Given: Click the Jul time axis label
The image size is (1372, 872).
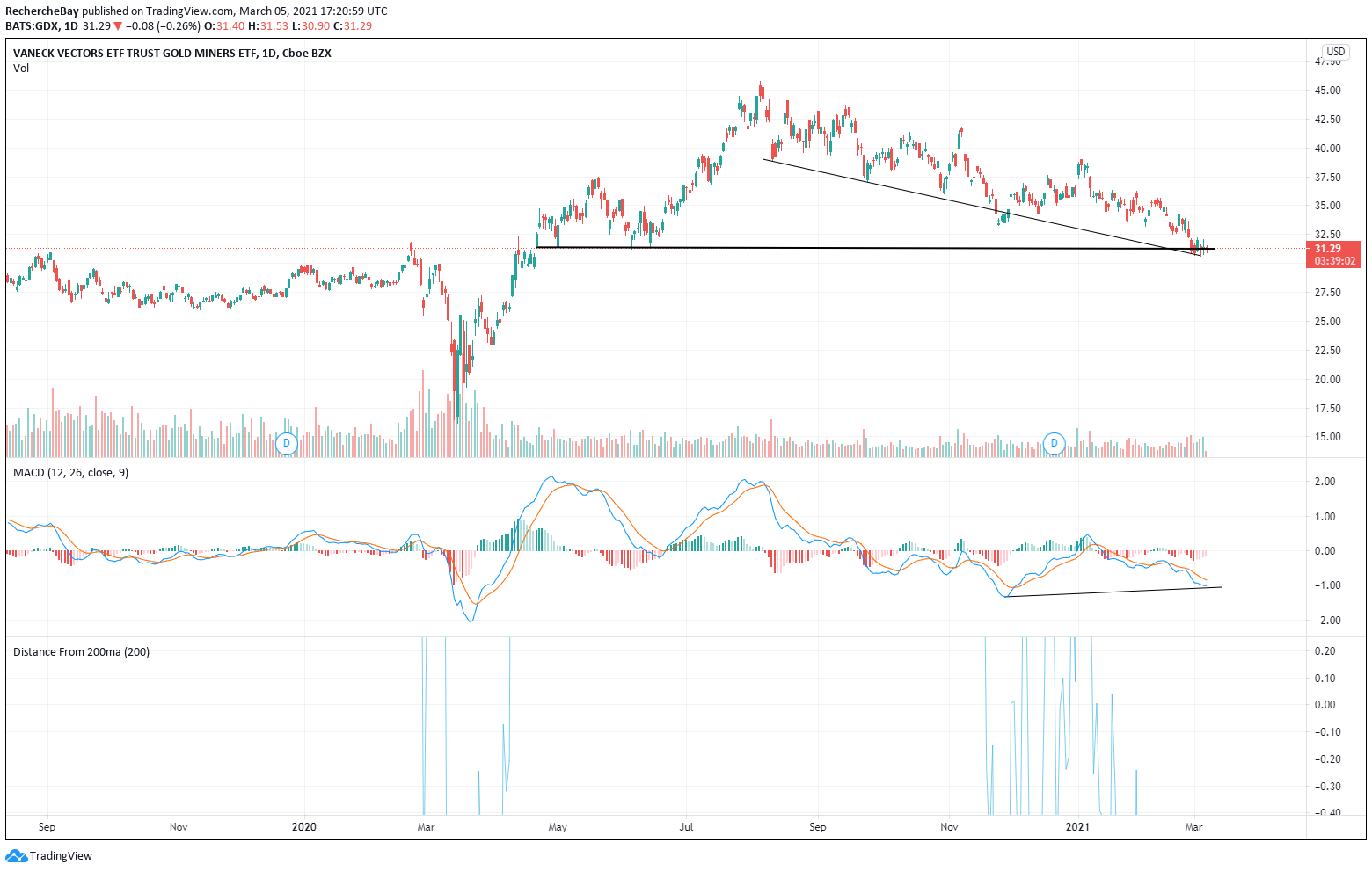Looking at the screenshot, I should pos(687,827).
